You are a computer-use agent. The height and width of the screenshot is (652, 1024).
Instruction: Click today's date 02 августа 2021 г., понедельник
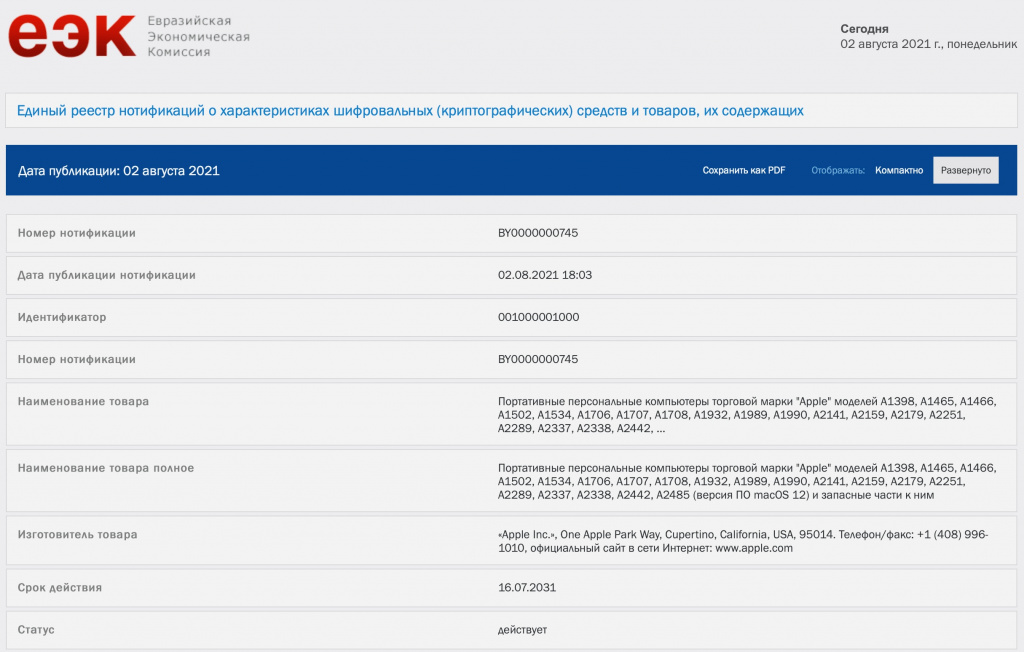tap(926, 45)
